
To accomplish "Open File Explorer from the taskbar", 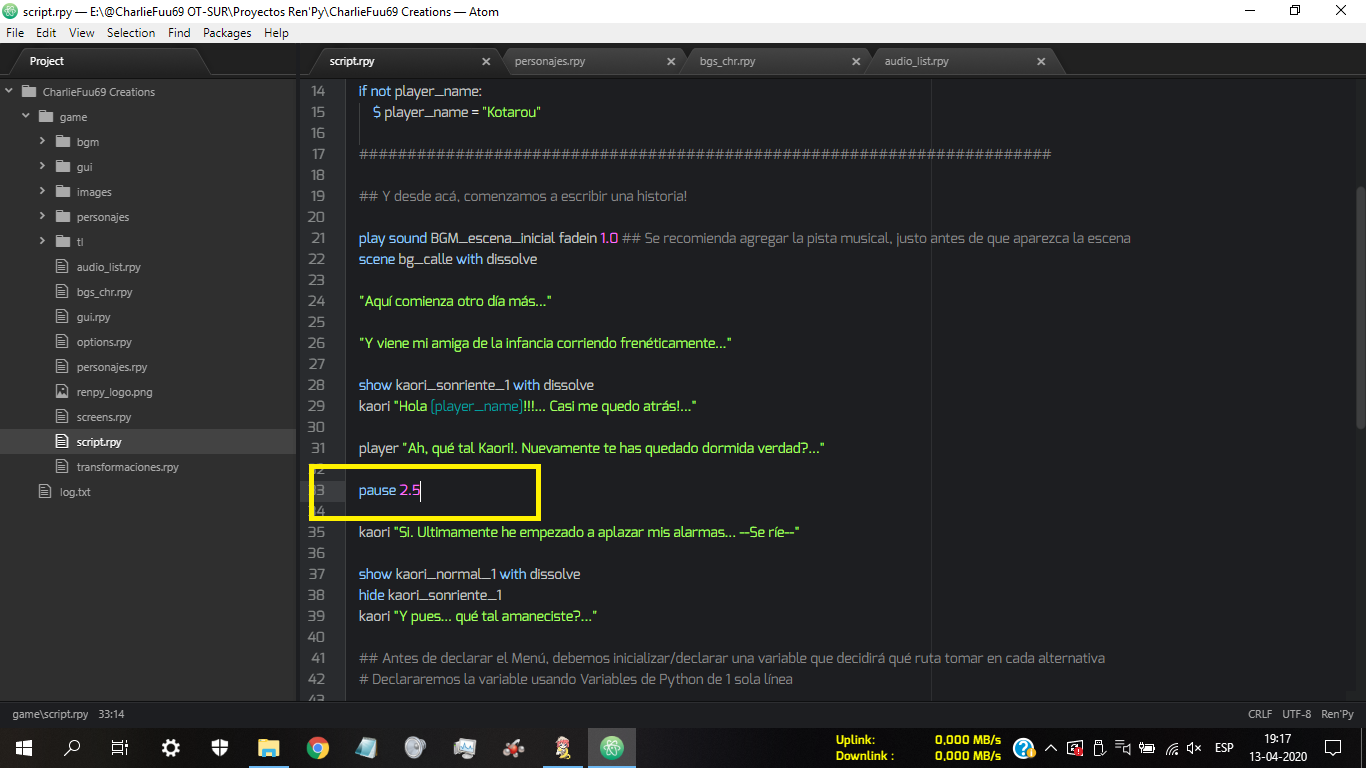I will pyautogui.click(x=269, y=747).
